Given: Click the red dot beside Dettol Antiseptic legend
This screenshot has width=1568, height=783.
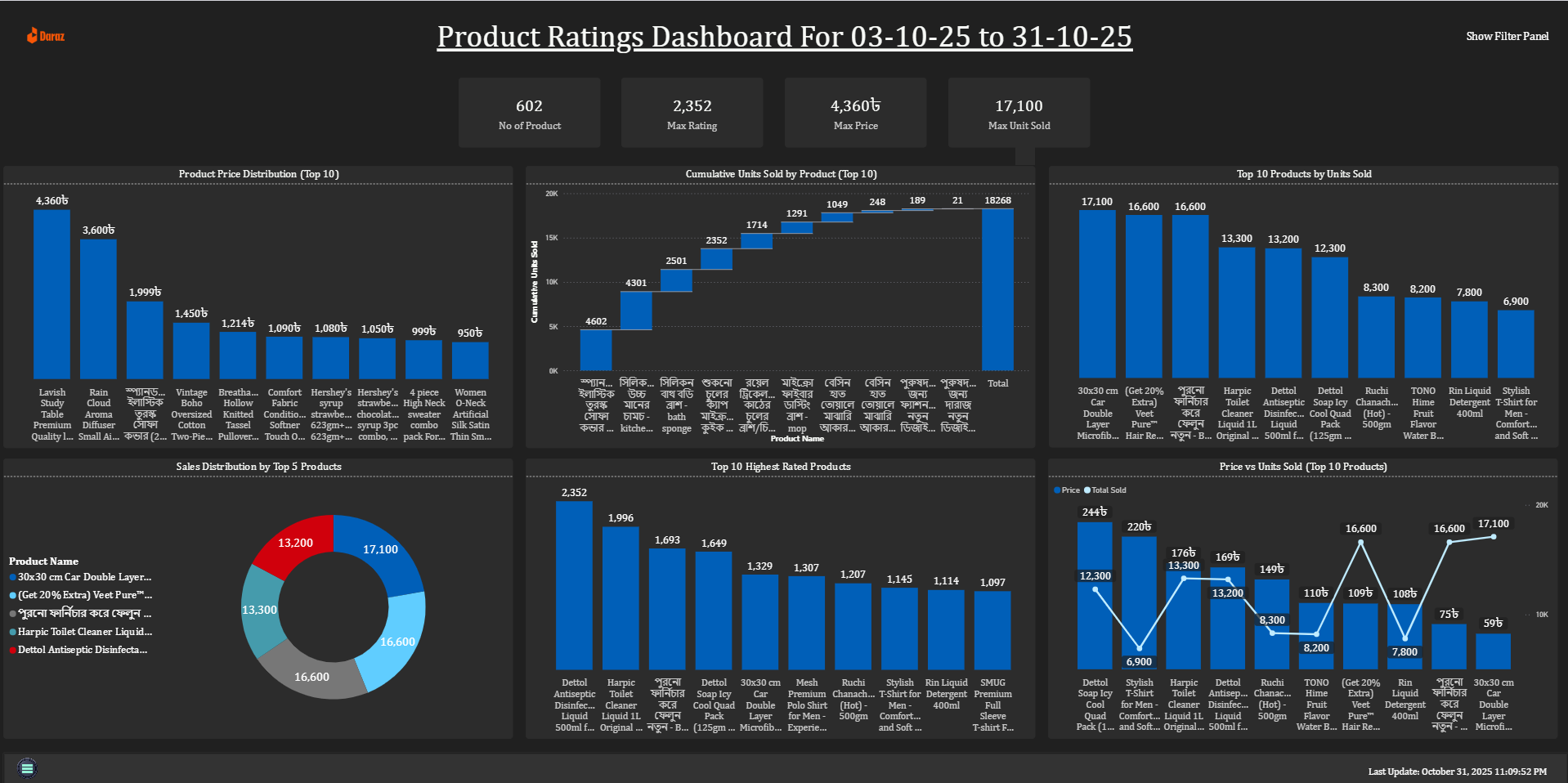Looking at the screenshot, I should point(12,651).
